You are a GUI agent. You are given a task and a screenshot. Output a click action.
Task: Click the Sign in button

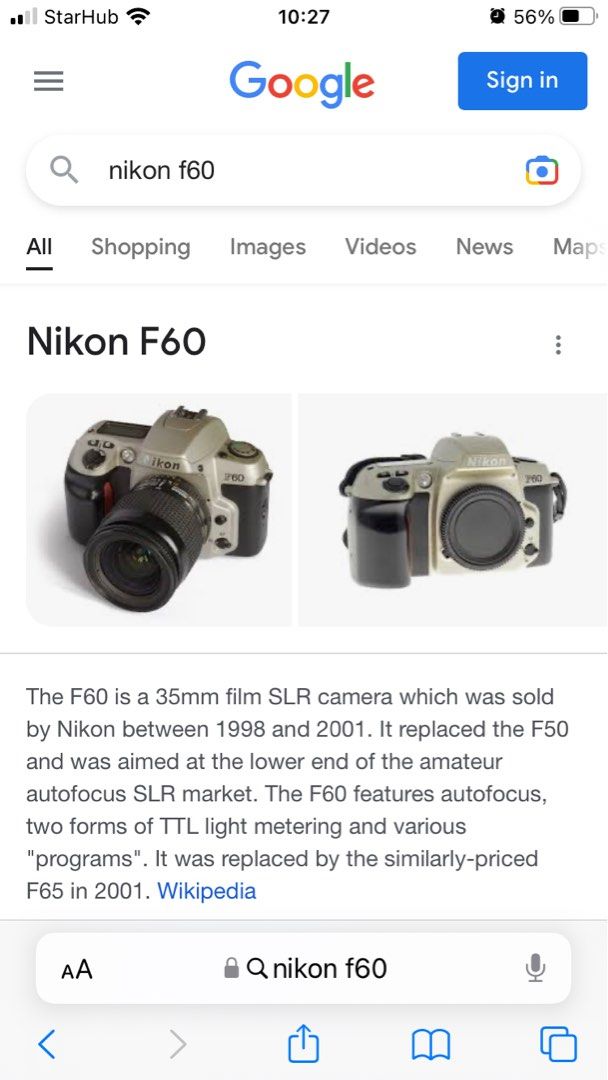[522, 81]
